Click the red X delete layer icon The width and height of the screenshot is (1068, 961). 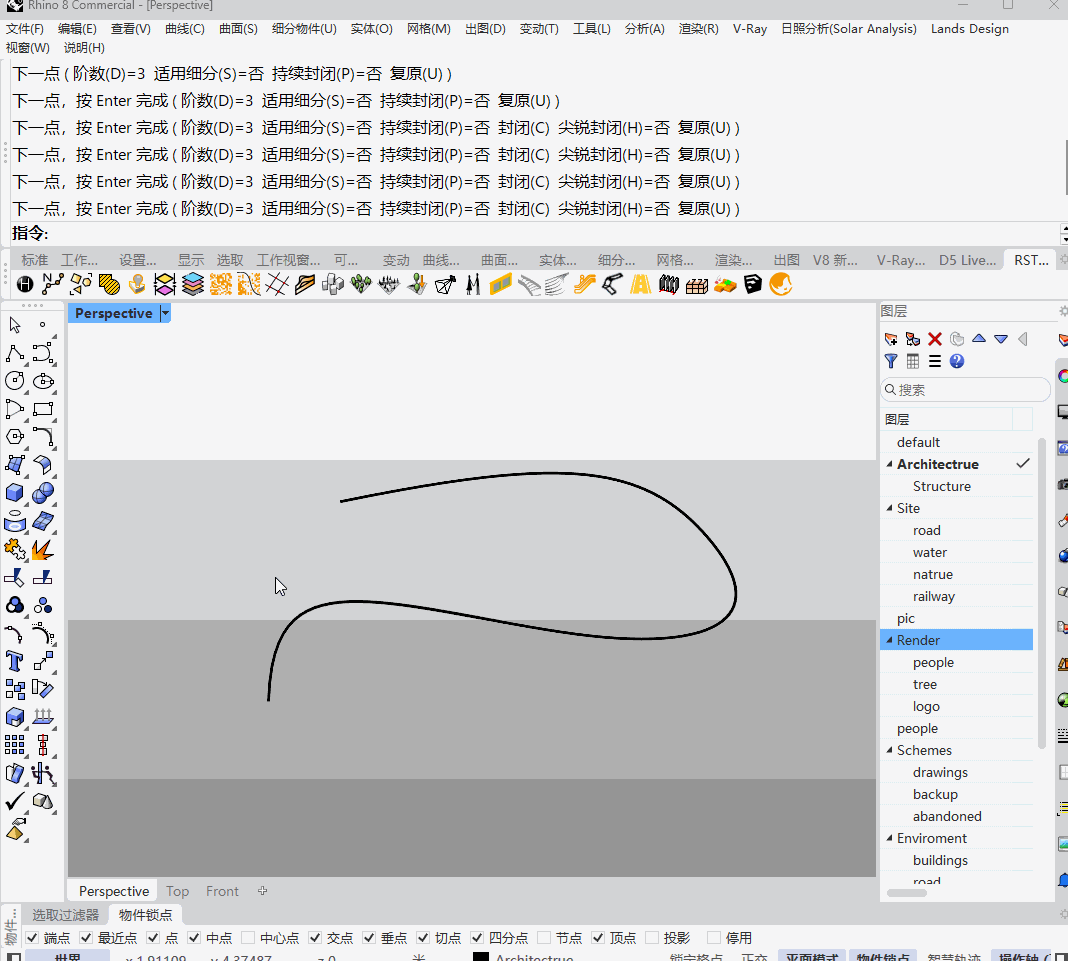[x=935, y=339]
